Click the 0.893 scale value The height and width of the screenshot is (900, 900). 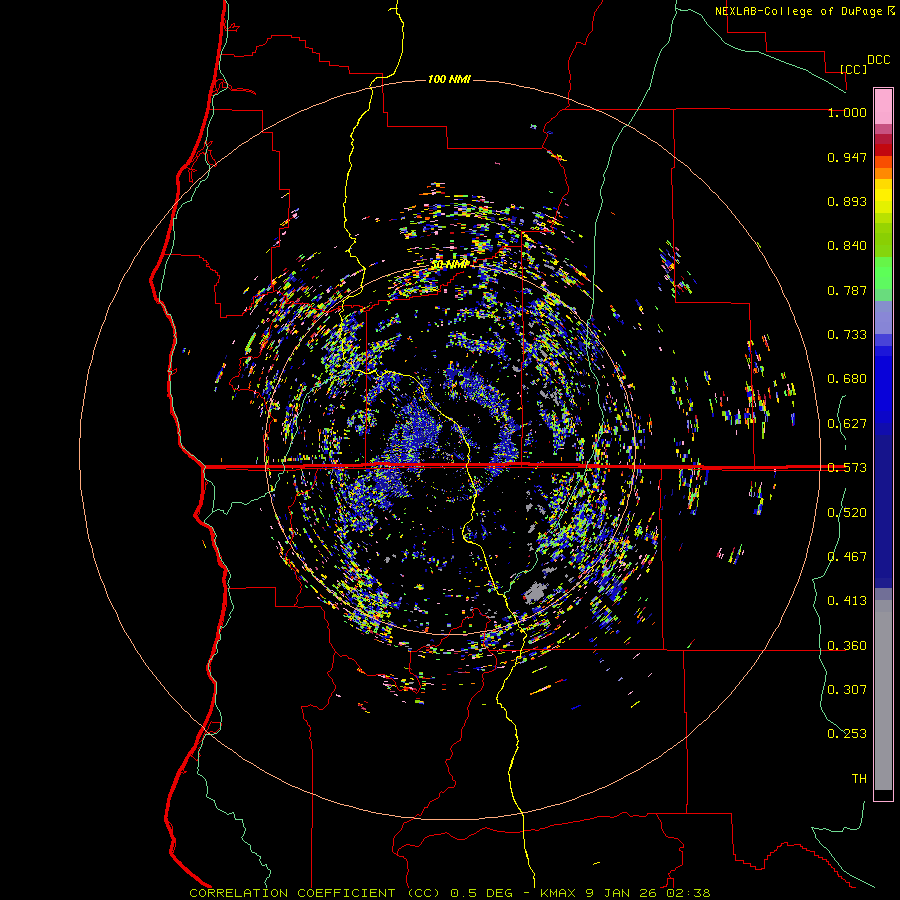coord(847,201)
